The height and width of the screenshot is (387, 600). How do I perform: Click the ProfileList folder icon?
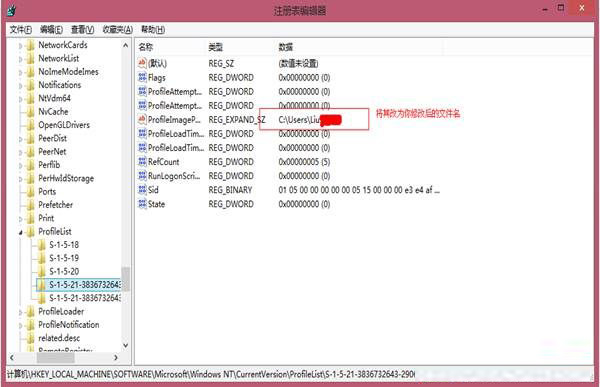coord(31,232)
